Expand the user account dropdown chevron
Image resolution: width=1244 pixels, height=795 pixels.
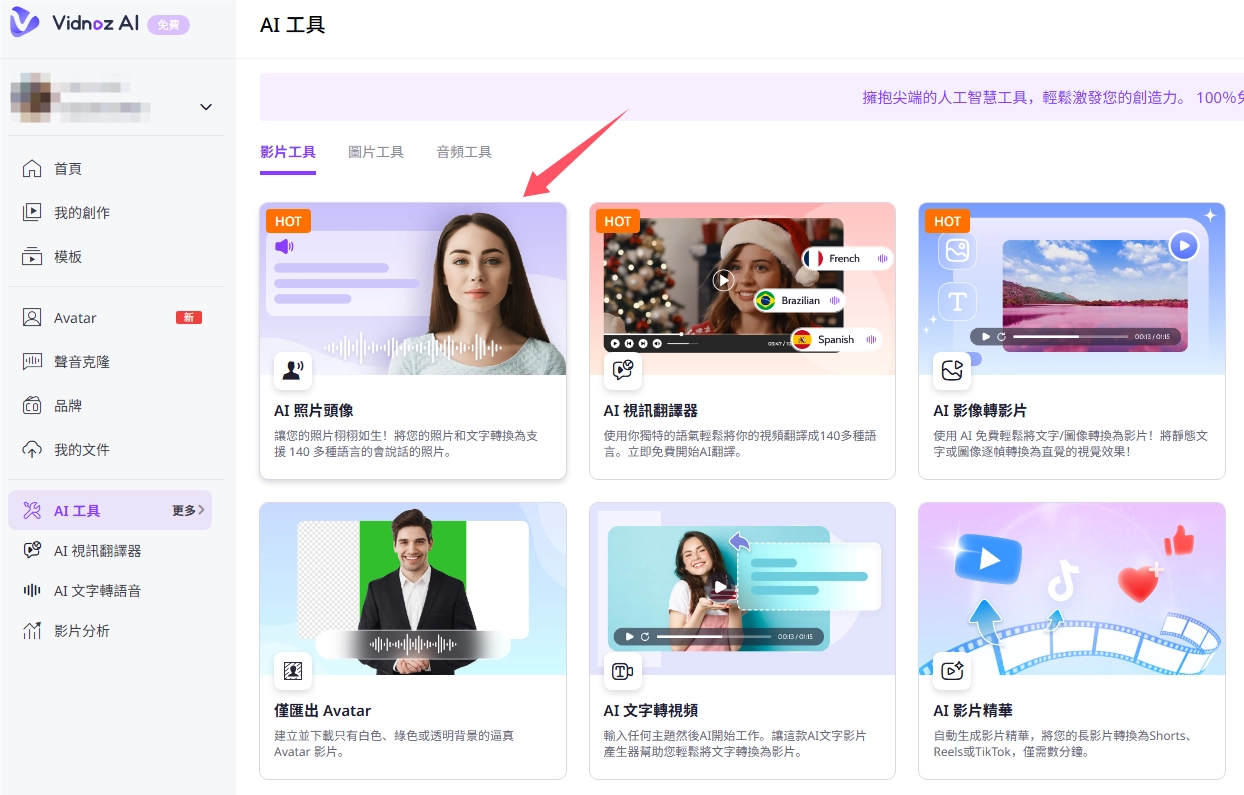206,107
